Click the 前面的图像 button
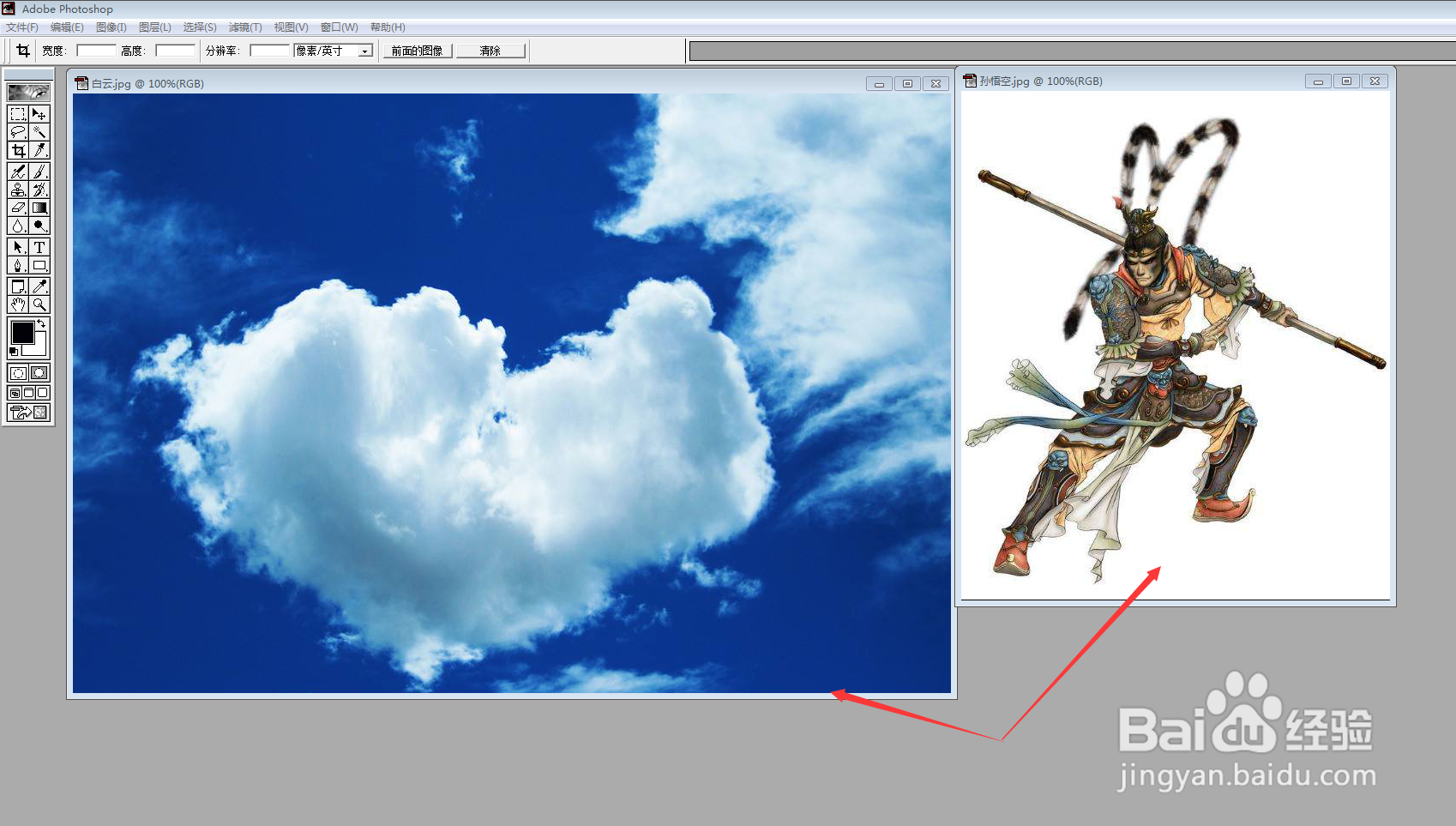This screenshot has width=1456, height=826. pyautogui.click(x=418, y=51)
